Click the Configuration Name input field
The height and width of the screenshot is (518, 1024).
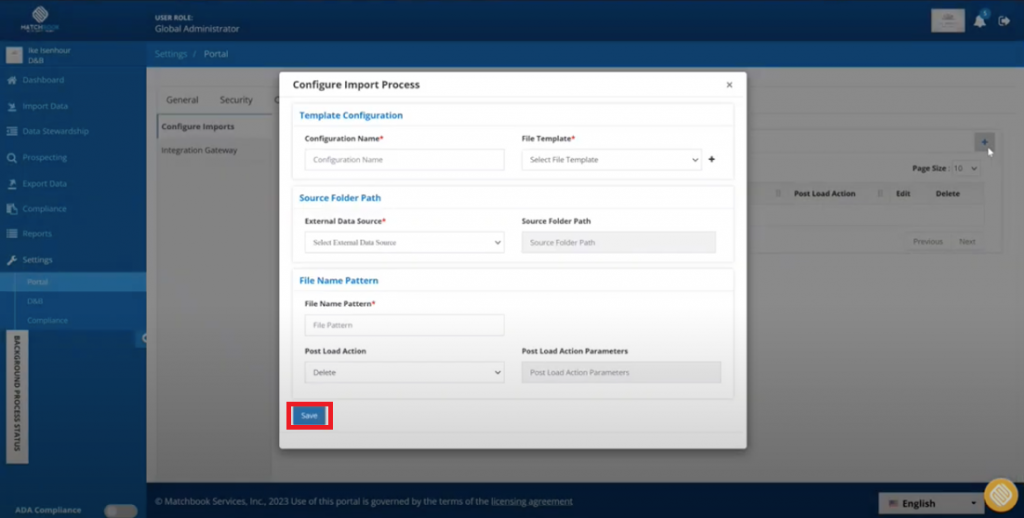404,160
